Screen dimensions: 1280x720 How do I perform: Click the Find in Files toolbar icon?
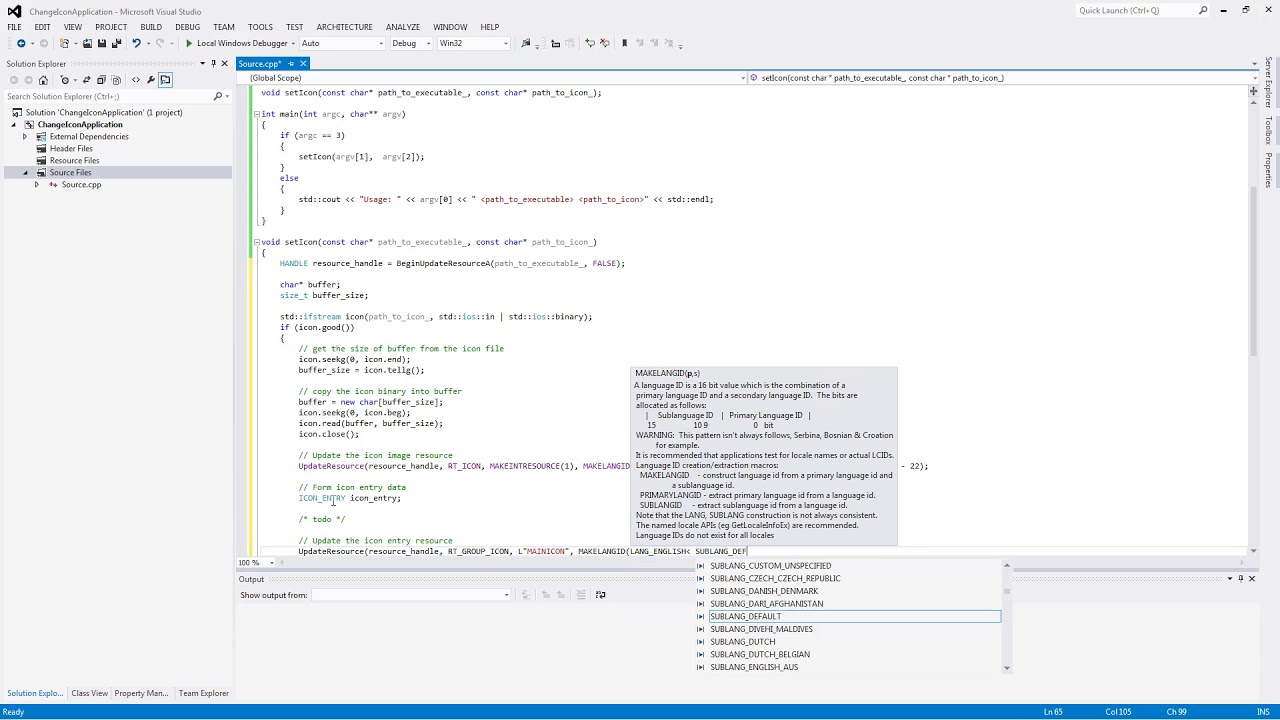pyautogui.click(x=527, y=43)
